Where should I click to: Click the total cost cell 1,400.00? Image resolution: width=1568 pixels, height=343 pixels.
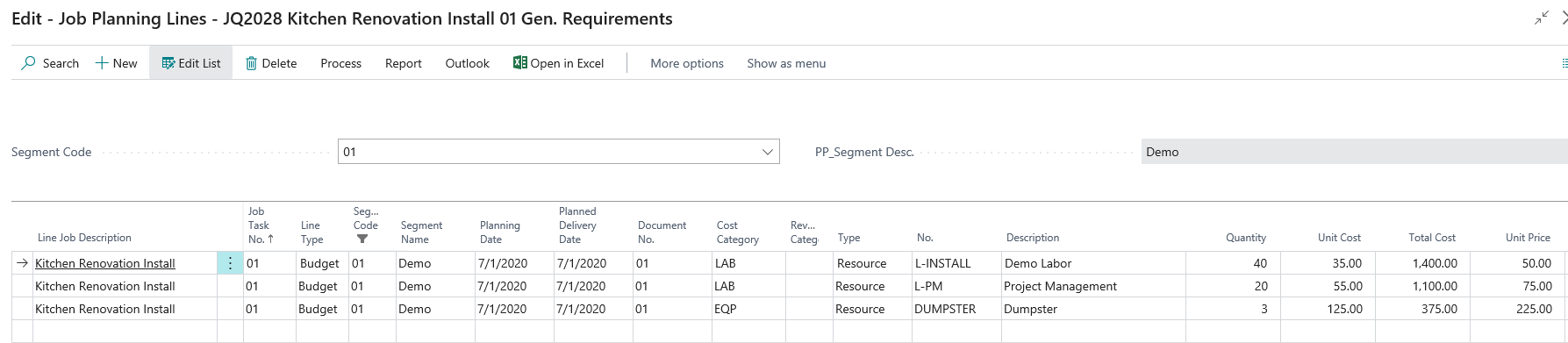(1422, 263)
